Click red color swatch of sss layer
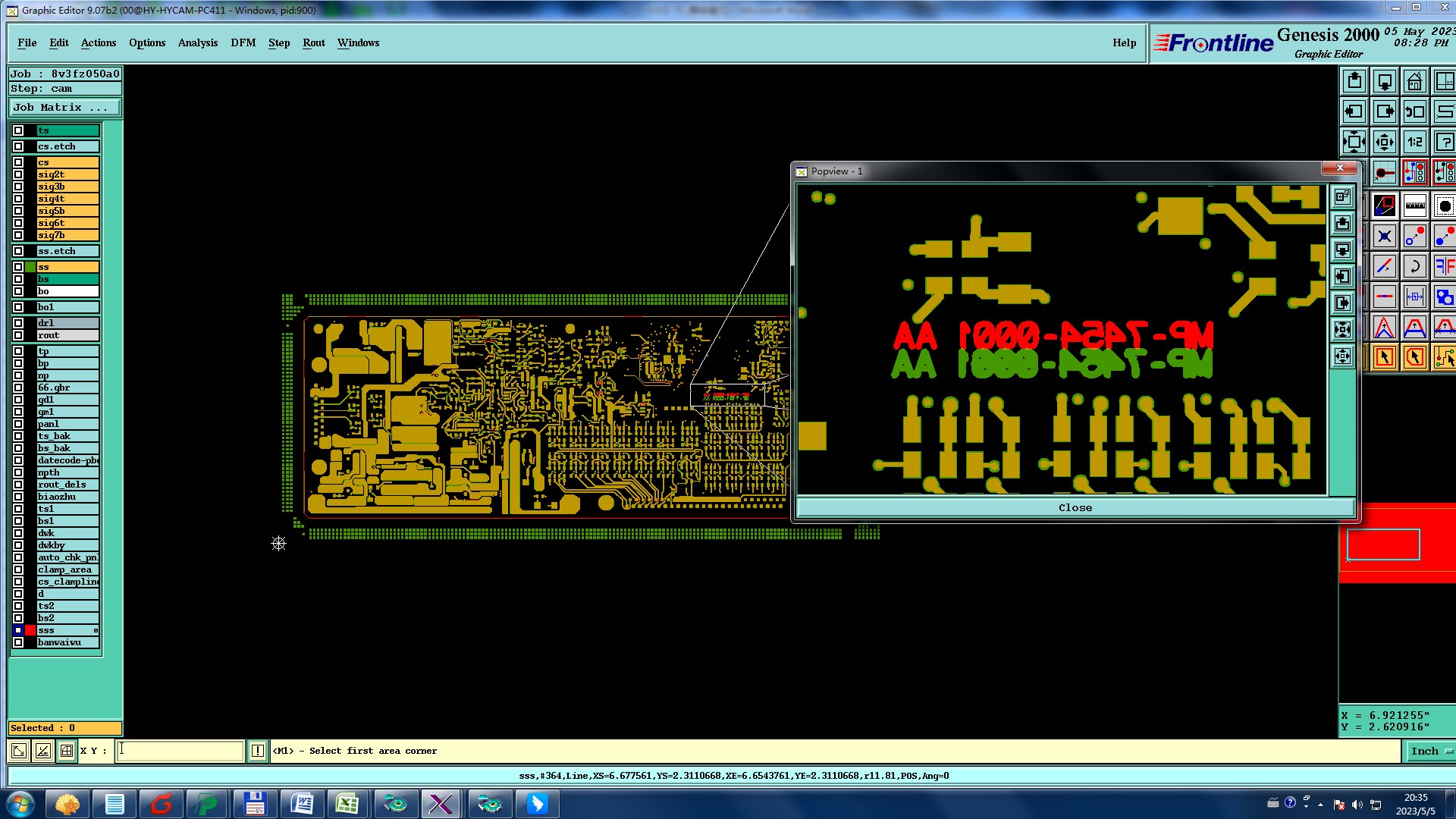 point(30,630)
